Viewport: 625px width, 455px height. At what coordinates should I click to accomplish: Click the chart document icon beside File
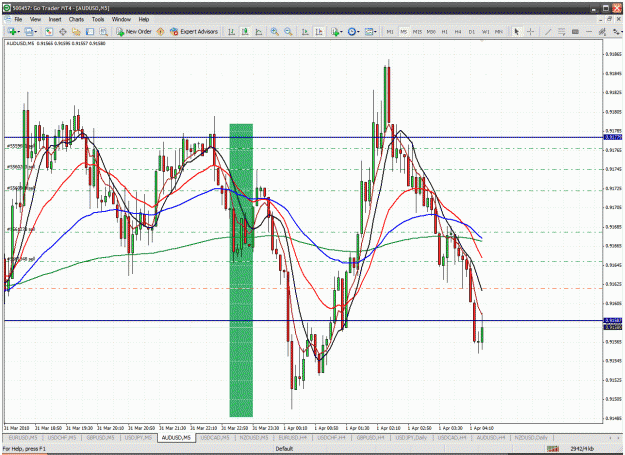8,19
